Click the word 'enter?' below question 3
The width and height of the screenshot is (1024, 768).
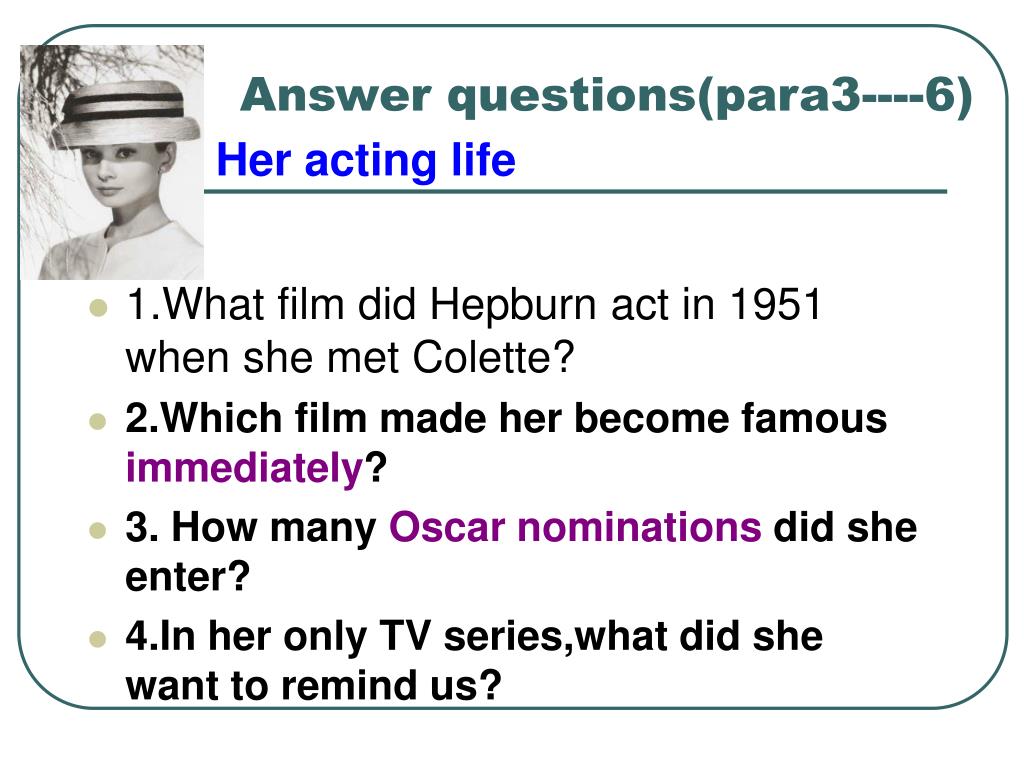188,577
